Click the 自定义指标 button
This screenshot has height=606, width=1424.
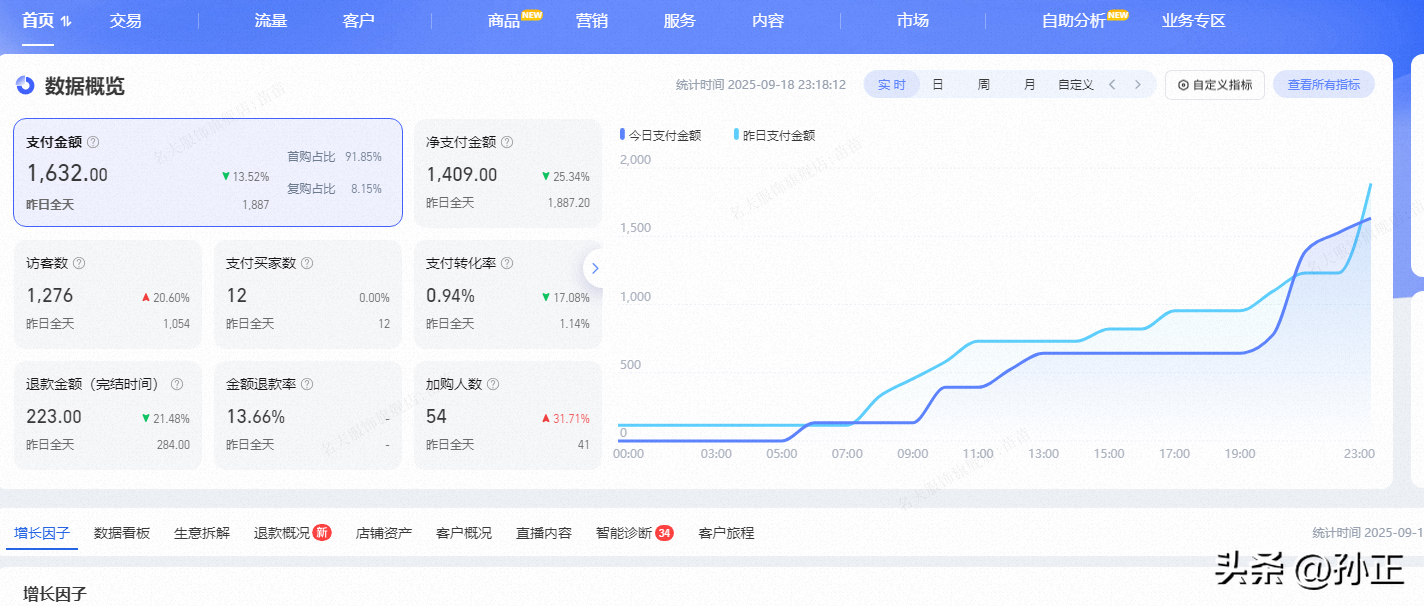(x=1215, y=85)
